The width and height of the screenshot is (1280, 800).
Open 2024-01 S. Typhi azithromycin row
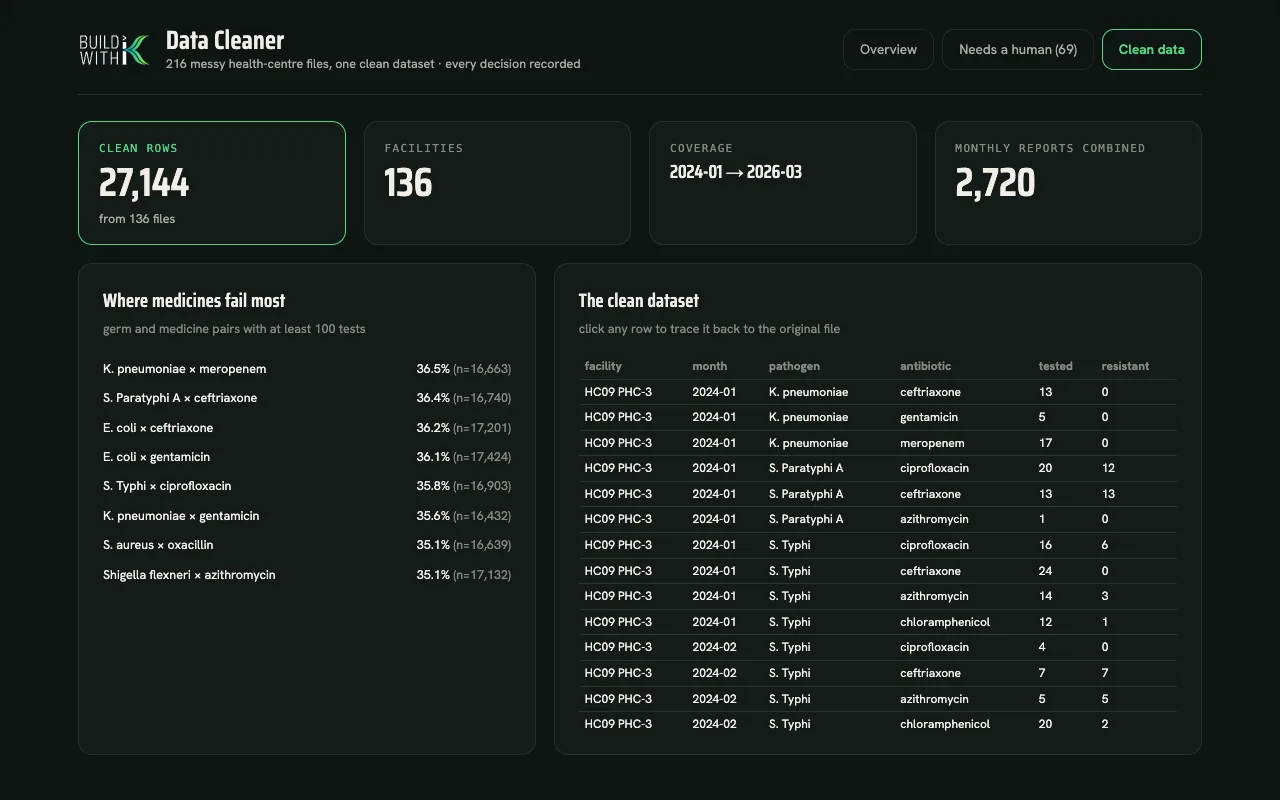[878, 596]
